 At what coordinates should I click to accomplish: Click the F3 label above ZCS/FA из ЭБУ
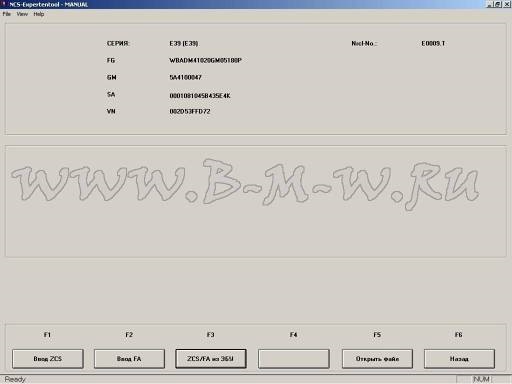point(210,334)
